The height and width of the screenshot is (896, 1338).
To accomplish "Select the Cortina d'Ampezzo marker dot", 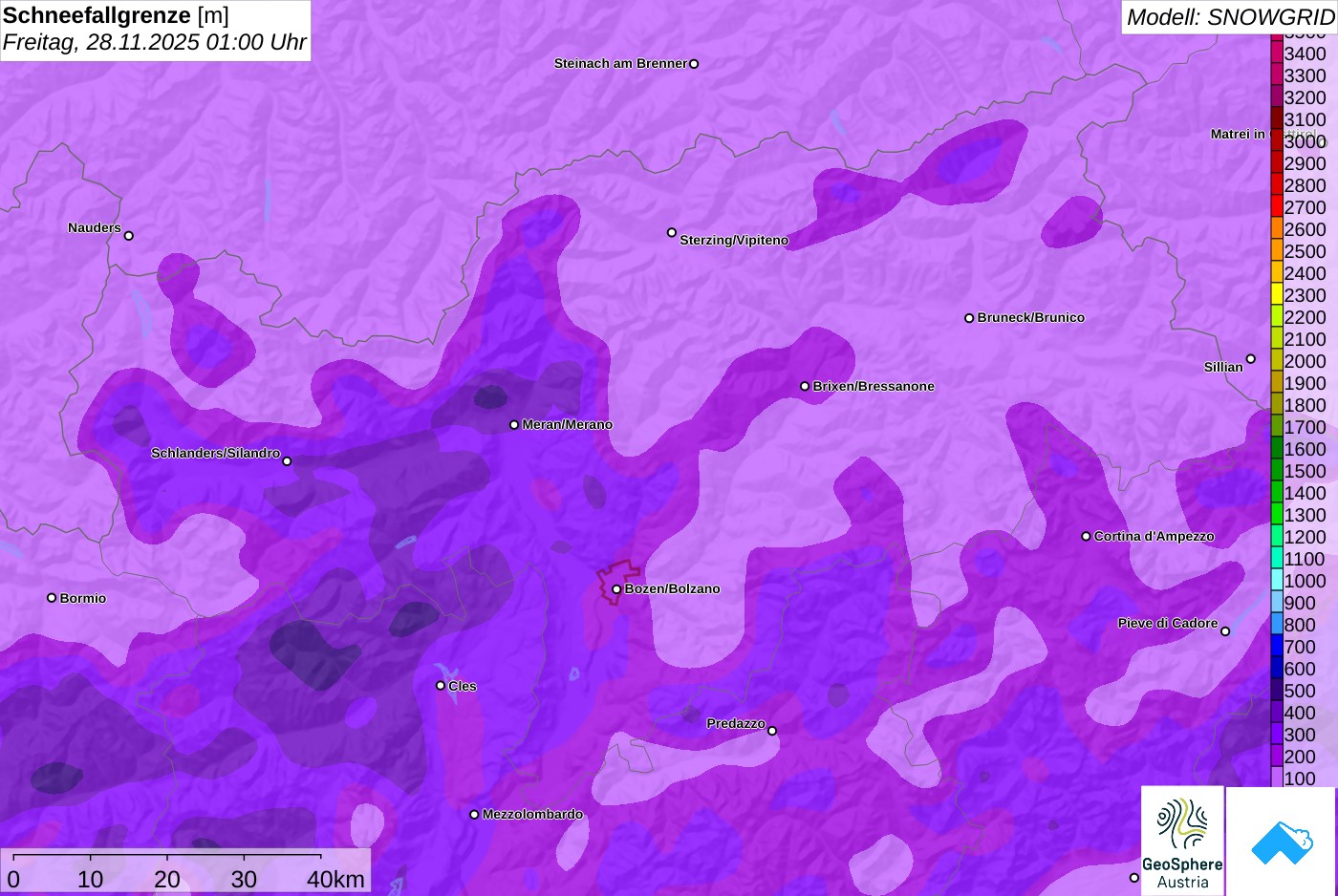I will [x=1086, y=537].
